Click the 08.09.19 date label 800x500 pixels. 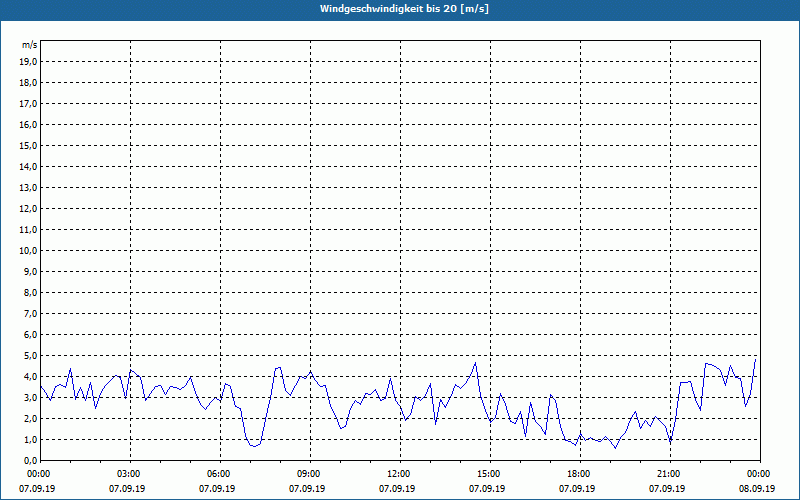[758, 489]
